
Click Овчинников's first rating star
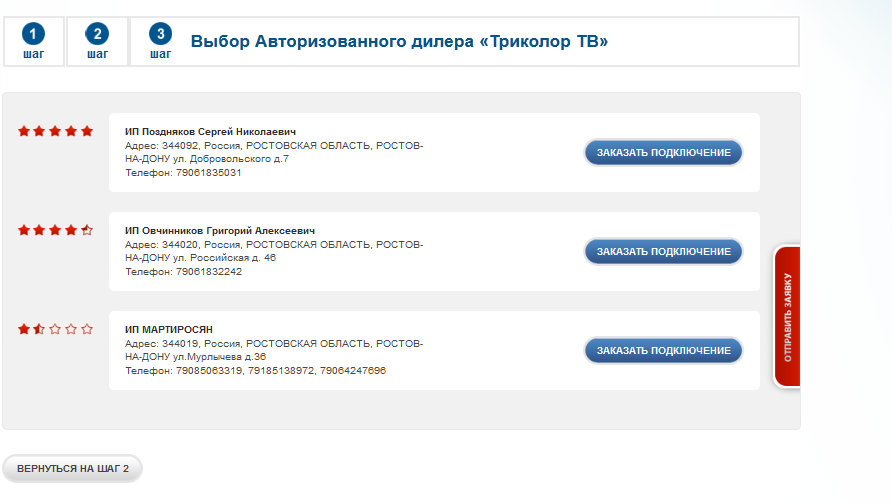coord(24,230)
